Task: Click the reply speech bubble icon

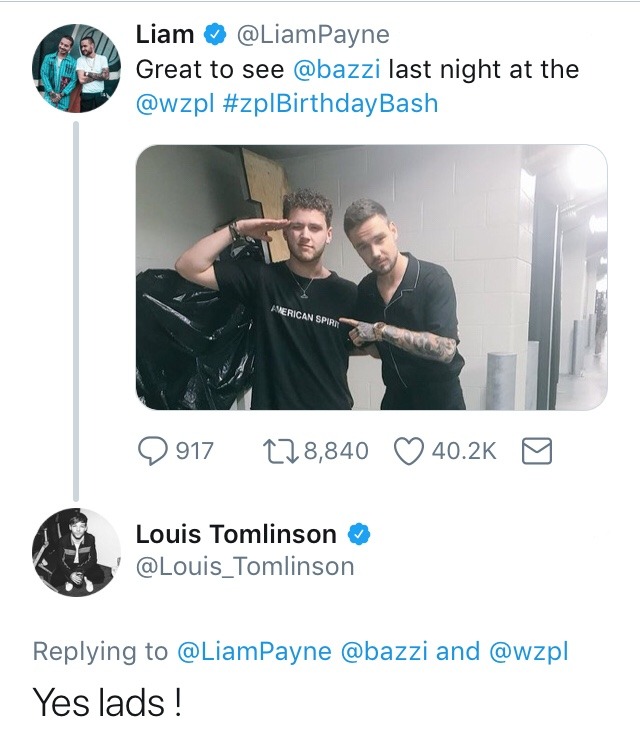Action: [x=152, y=451]
